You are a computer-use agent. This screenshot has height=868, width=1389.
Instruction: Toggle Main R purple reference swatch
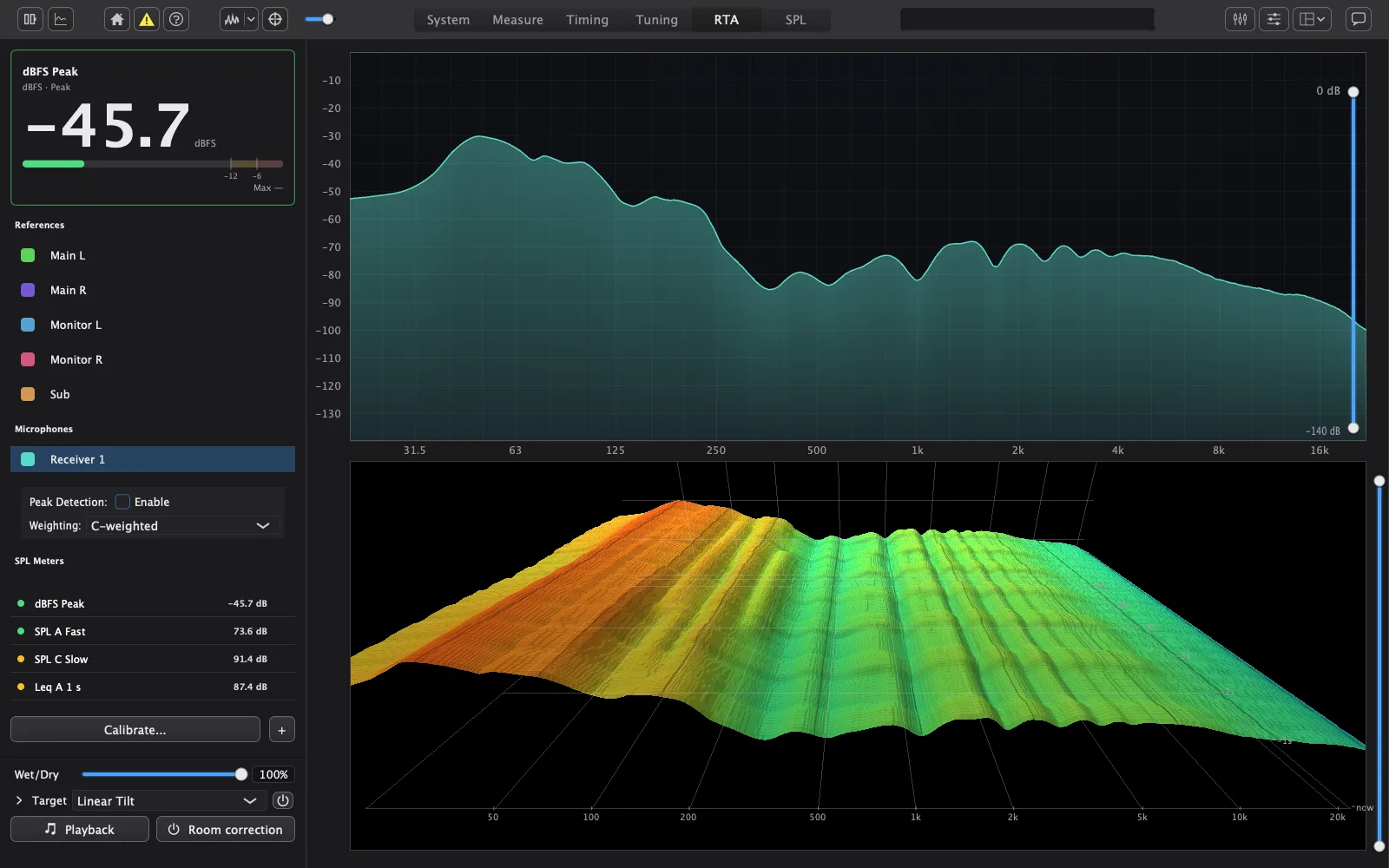(28, 290)
